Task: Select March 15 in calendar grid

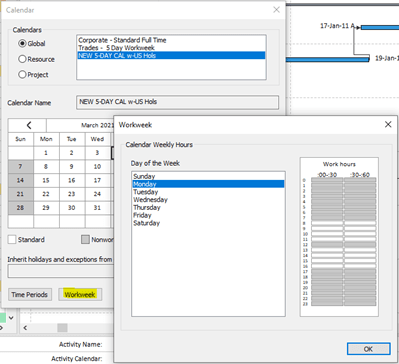Action: pos(46,180)
